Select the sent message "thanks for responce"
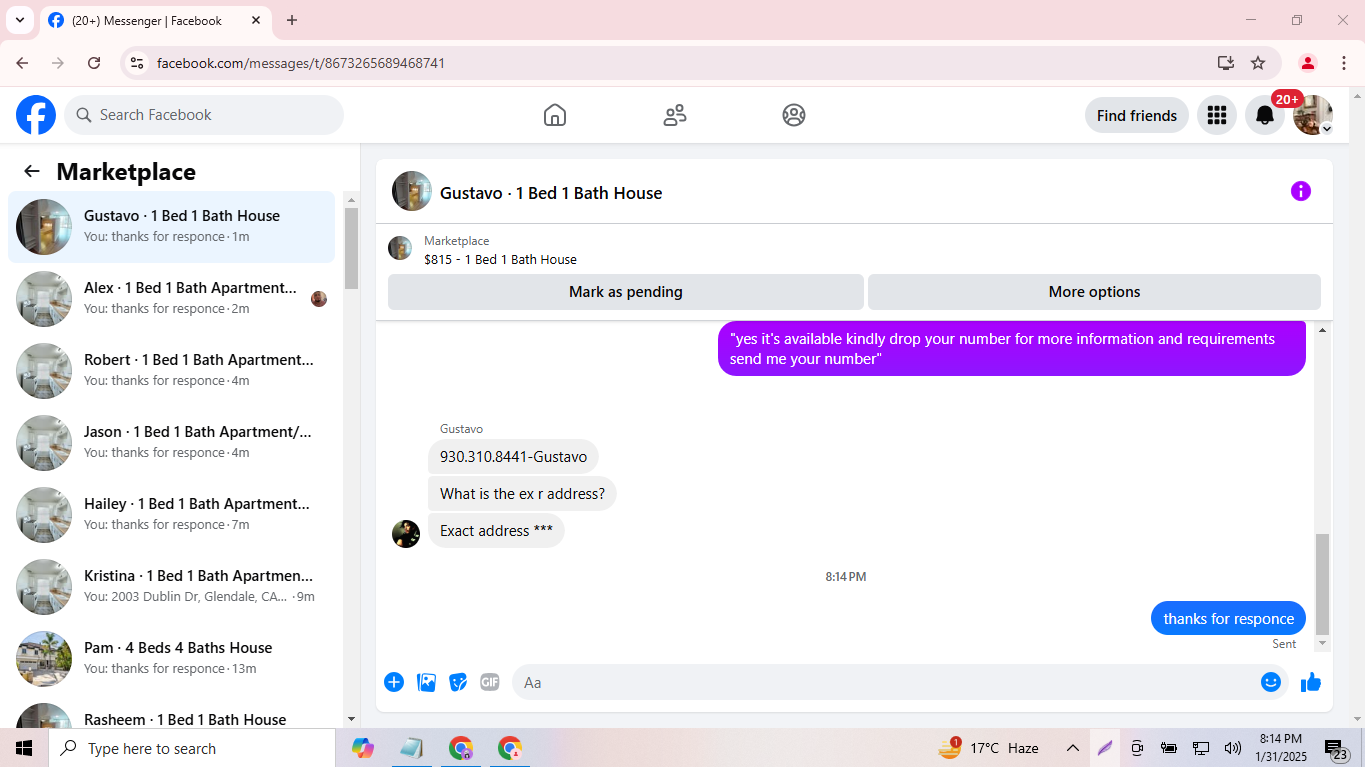 click(x=1228, y=619)
